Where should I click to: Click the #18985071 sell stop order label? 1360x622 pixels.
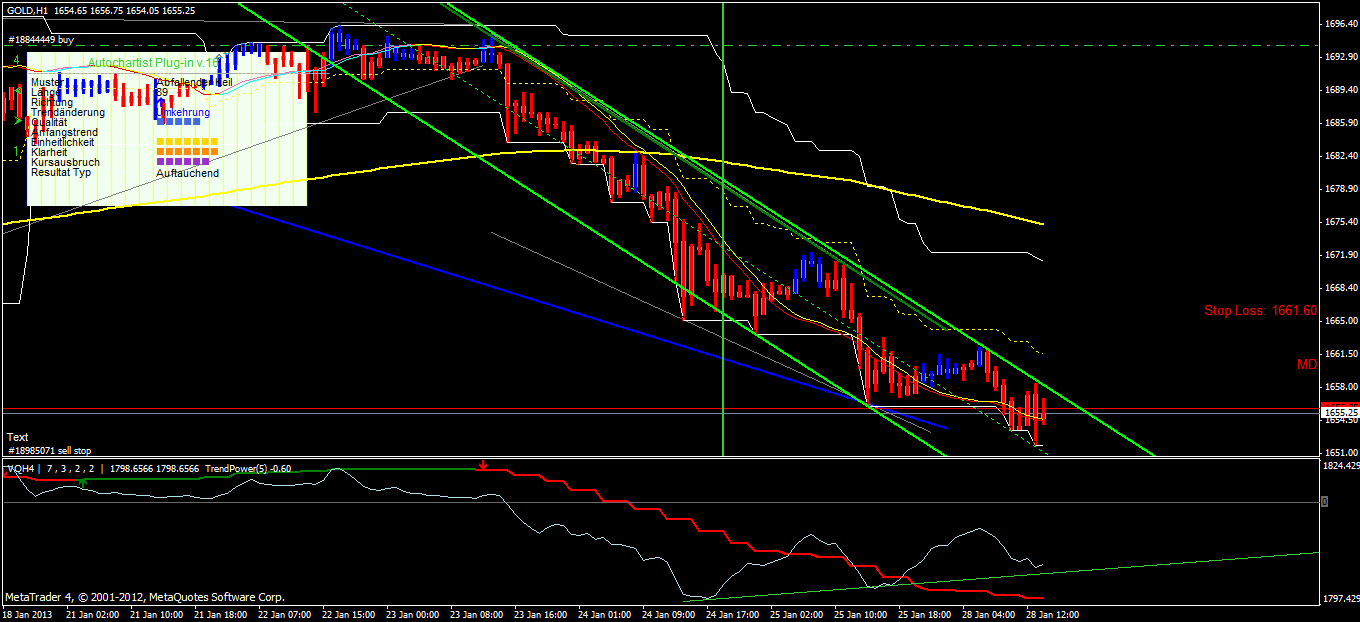pyautogui.click(x=50, y=451)
